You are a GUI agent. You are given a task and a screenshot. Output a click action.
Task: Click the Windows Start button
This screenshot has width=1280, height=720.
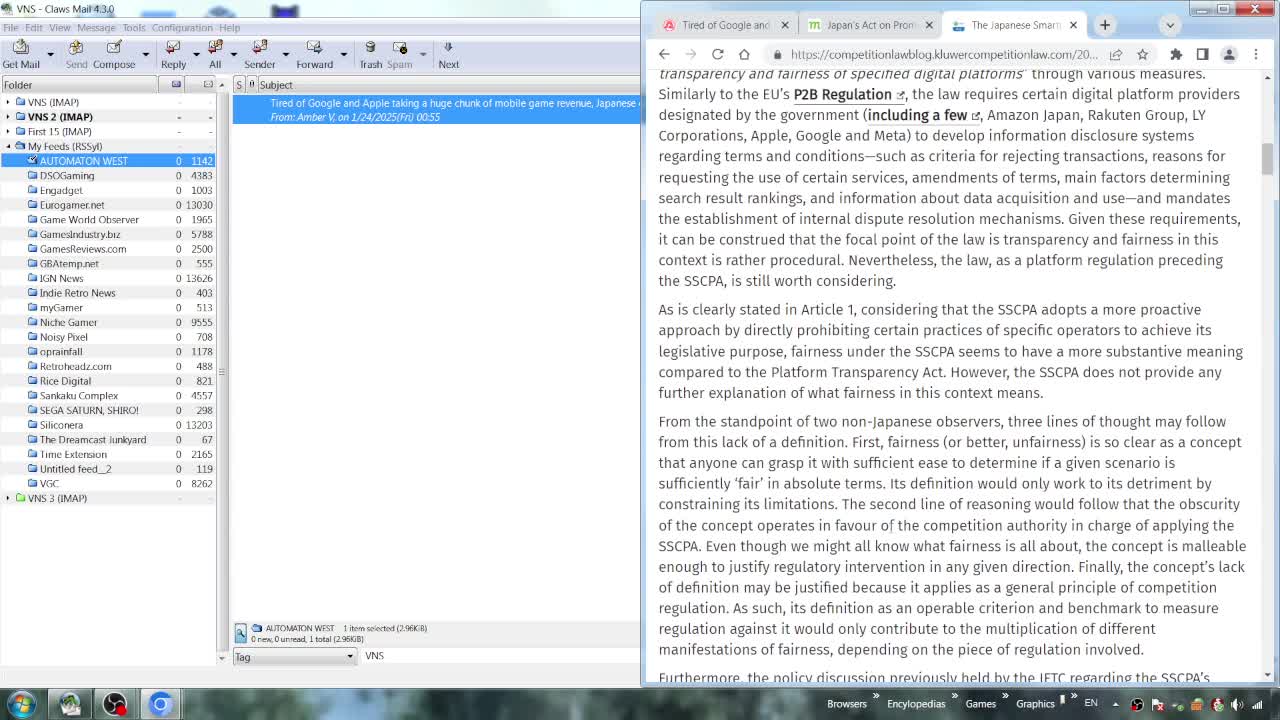[22, 704]
